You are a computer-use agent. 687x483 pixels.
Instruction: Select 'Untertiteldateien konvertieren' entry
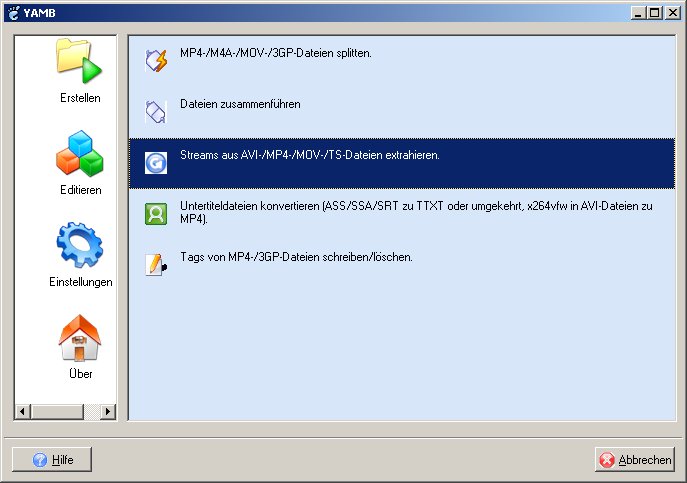(x=402, y=214)
